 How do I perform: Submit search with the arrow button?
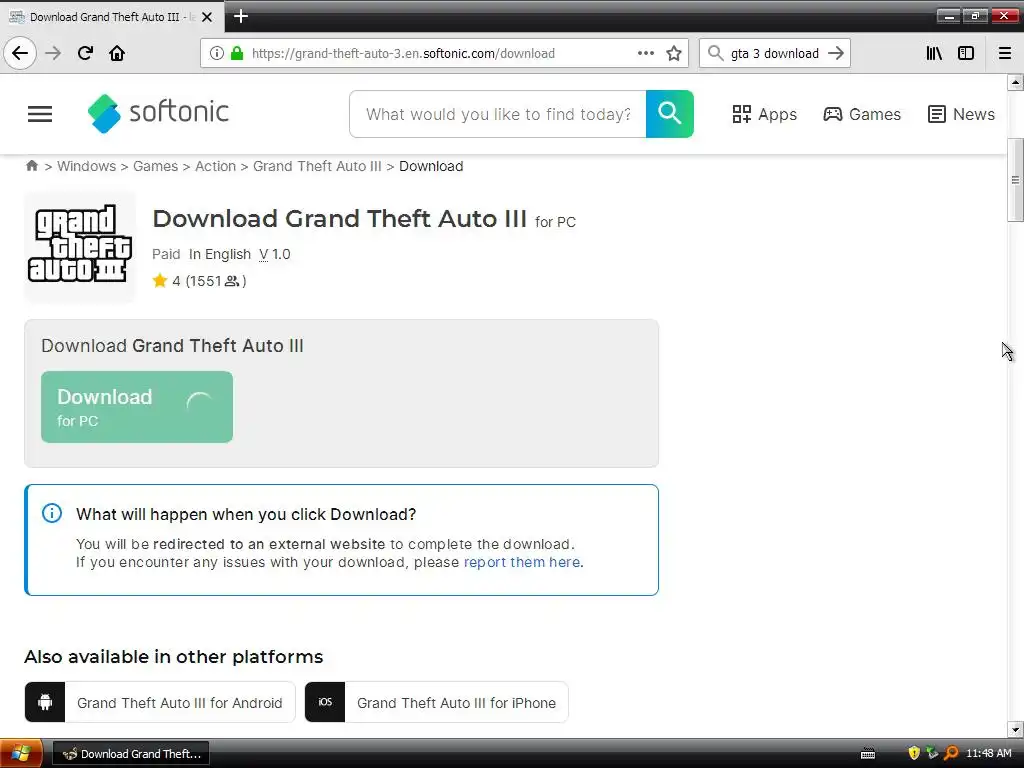pyautogui.click(x=835, y=53)
